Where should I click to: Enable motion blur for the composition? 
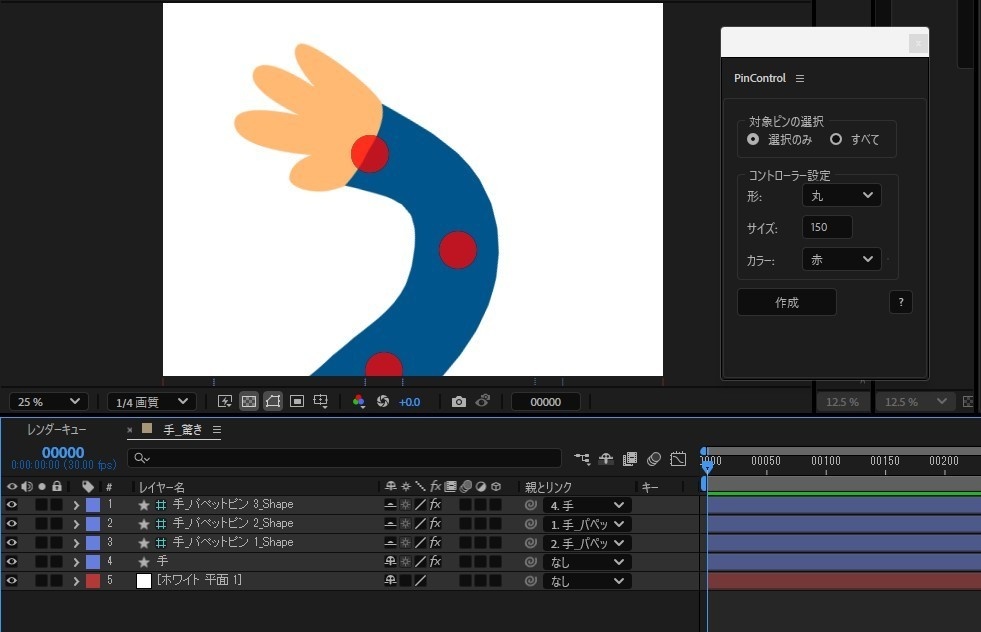pos(654,459)
